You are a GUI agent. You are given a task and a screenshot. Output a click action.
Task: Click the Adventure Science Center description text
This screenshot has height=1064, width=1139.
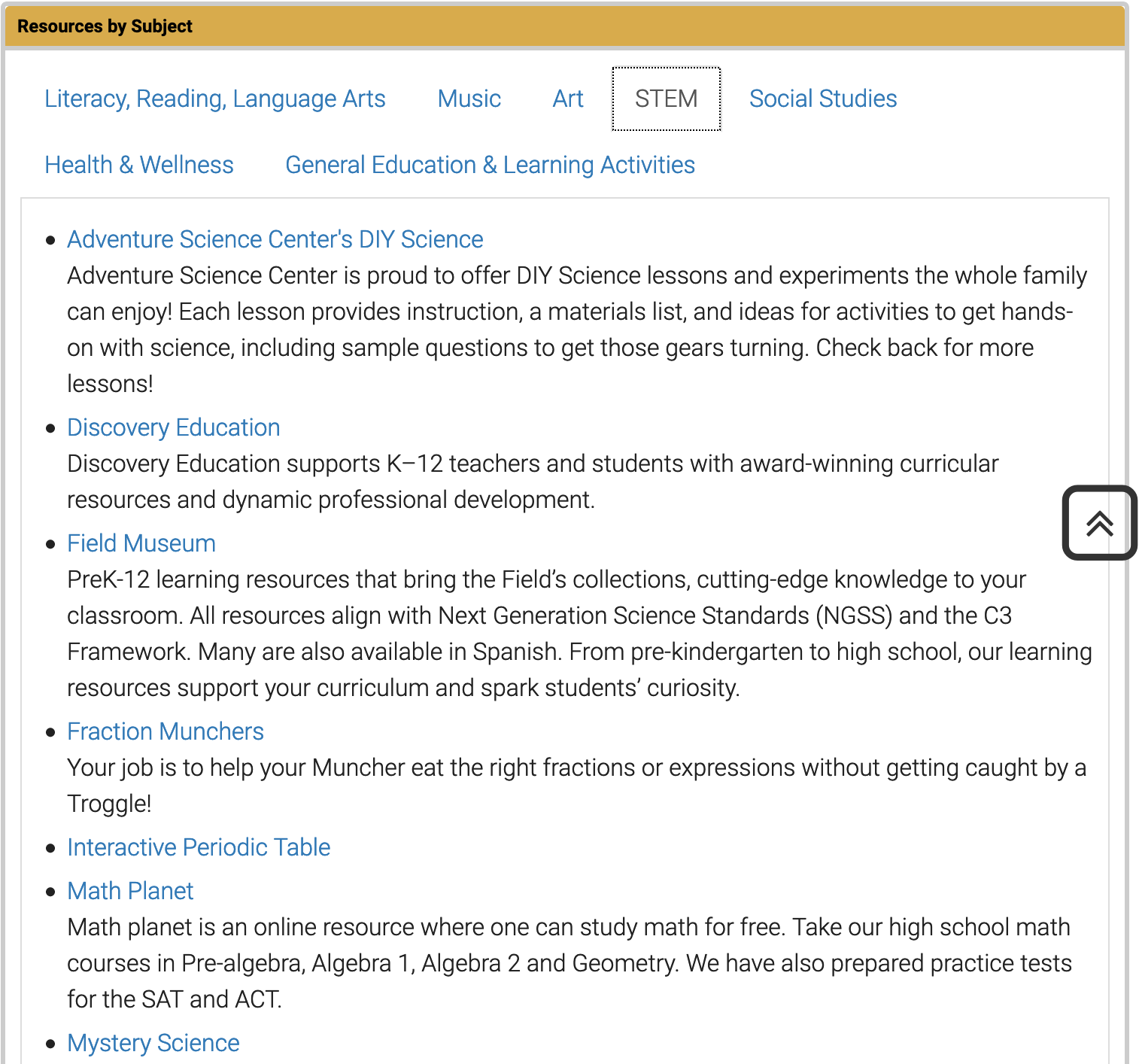(577, 330)
